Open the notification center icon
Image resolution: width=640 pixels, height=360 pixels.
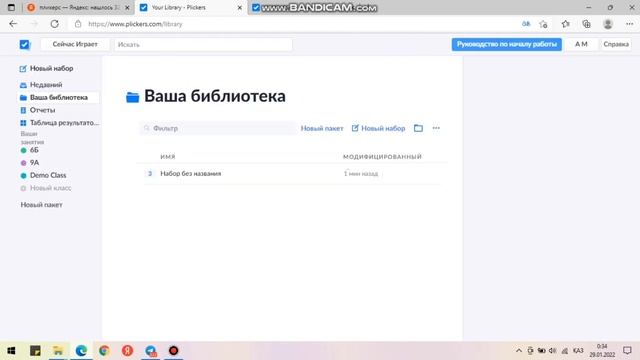[x=627, y=351]
